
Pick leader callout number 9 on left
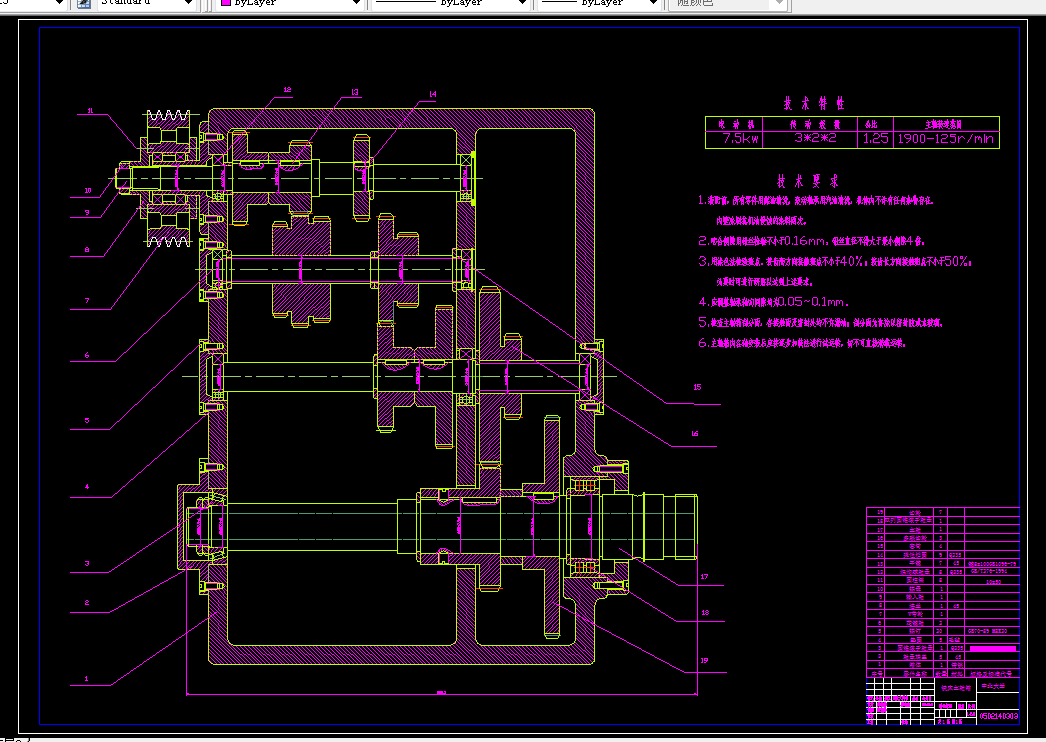(x=87, y=213)
